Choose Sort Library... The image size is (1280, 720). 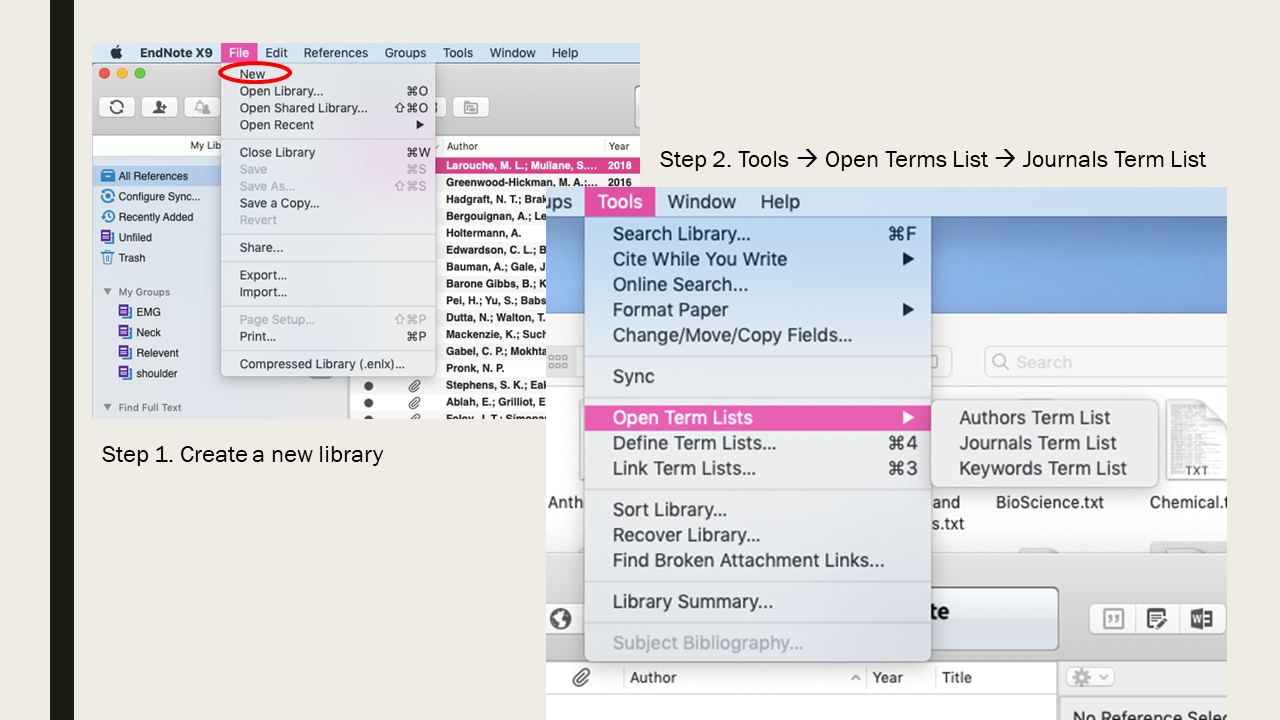758,510
